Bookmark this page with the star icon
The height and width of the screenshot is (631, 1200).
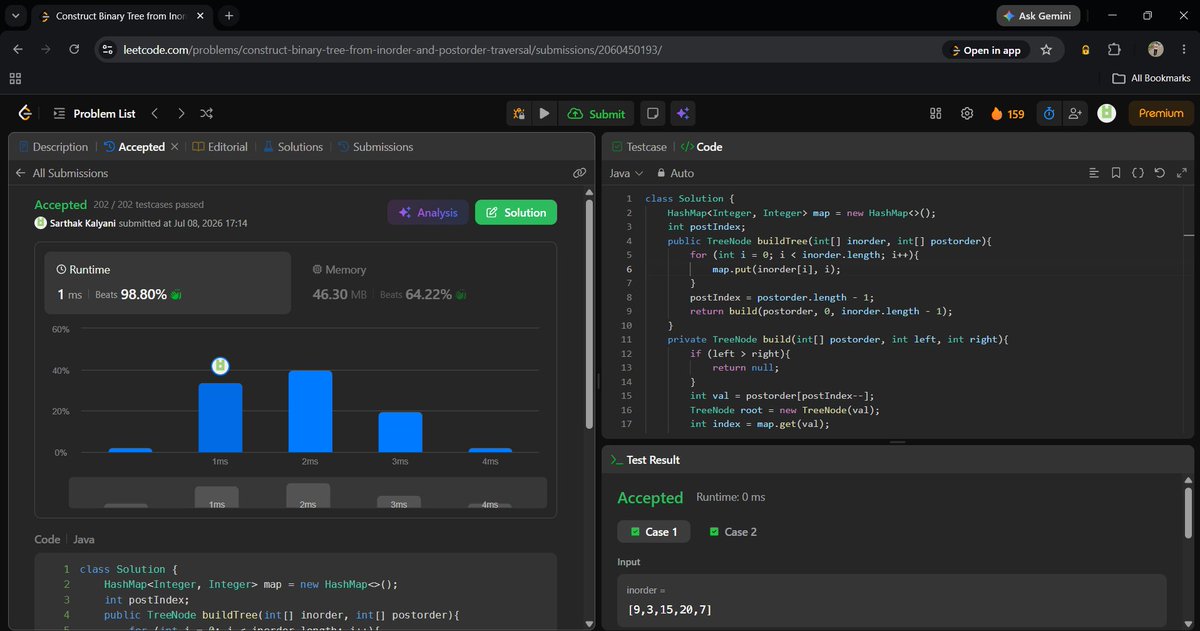click(x=1046, y=49)
